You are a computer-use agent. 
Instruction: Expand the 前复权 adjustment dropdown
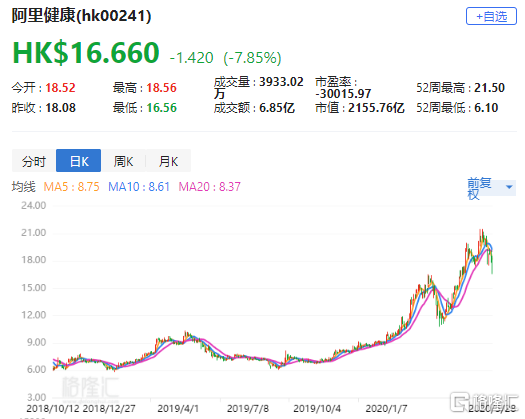491,188
